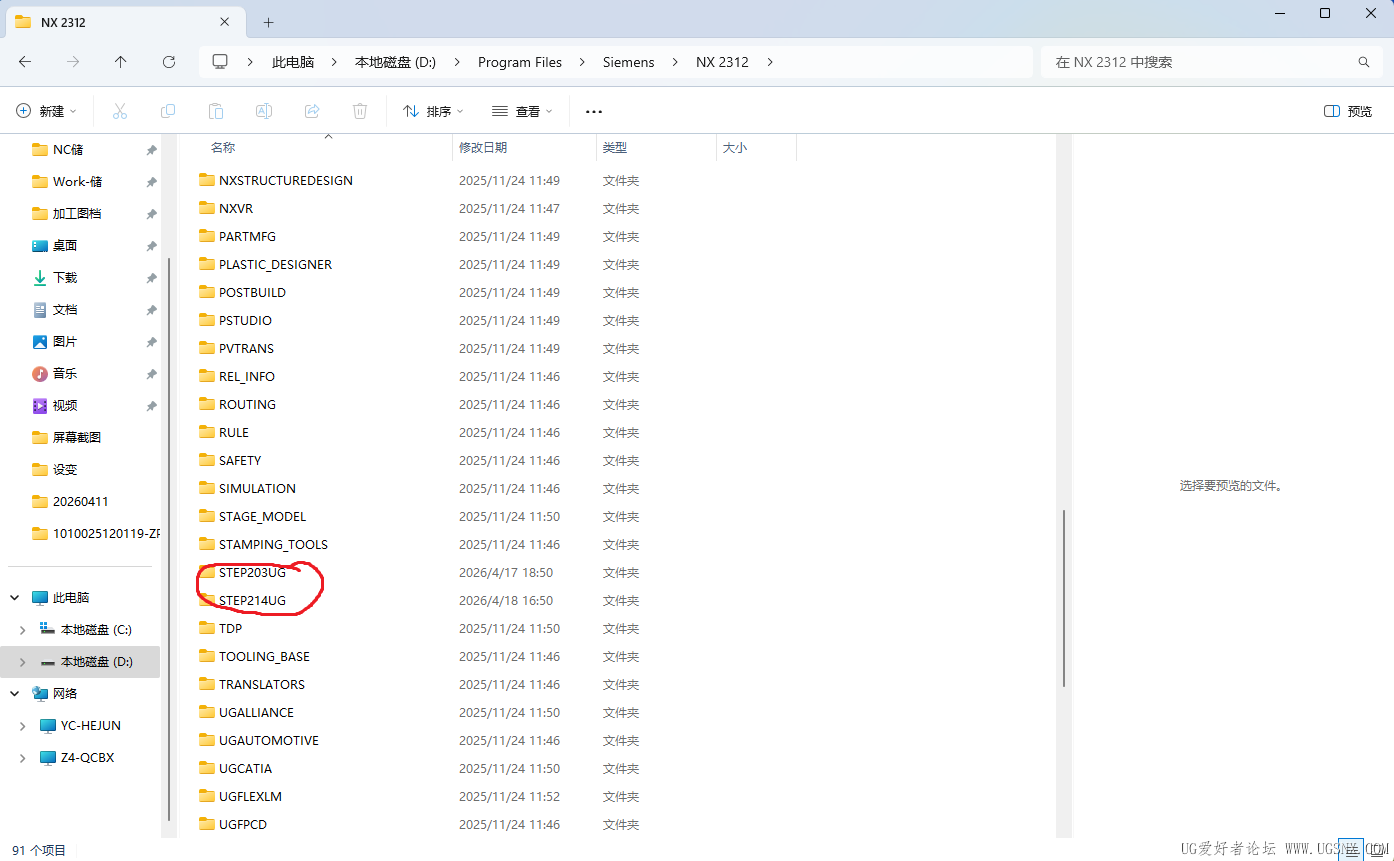Collapse the 此电脑 tree node
This screenshot has width=1394, height=861.
pos(15,598)
